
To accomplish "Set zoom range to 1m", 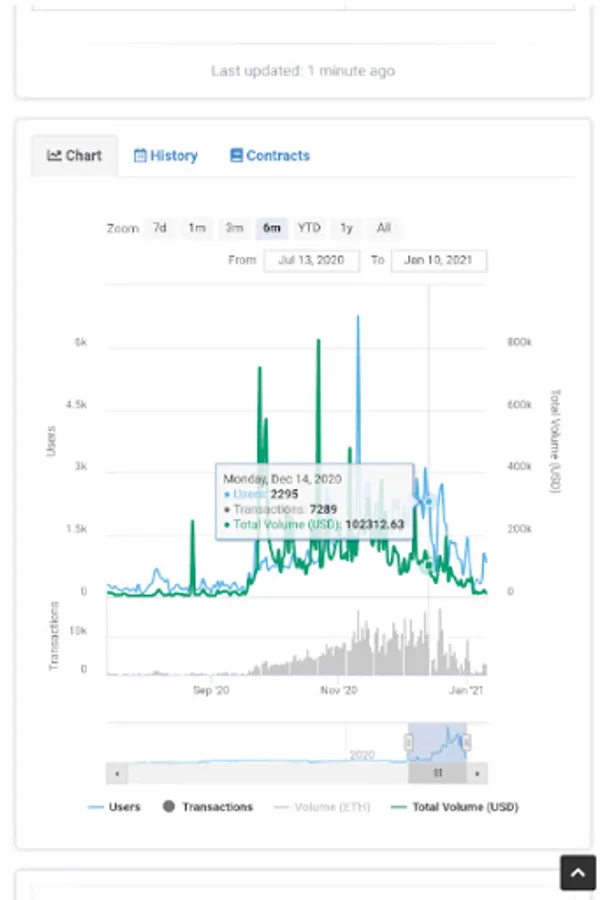I will 197,228.
